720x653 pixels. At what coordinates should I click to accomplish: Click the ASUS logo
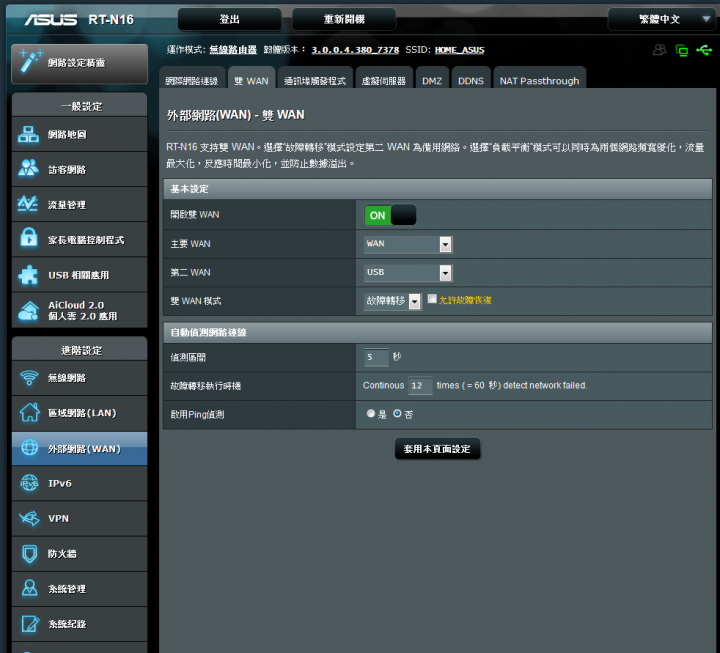(x=51, y=20)
